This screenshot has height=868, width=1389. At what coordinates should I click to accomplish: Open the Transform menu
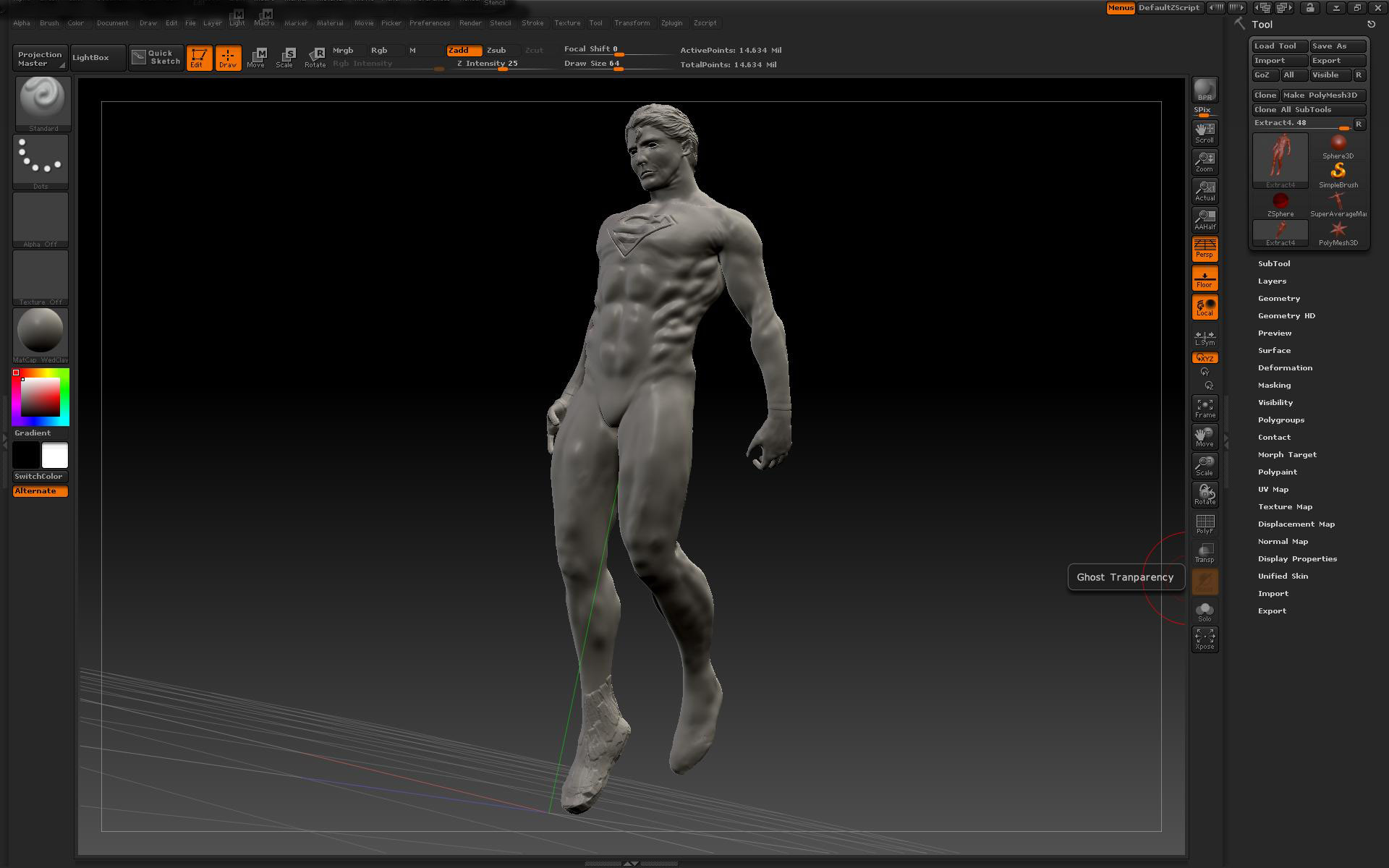(632, 23)
